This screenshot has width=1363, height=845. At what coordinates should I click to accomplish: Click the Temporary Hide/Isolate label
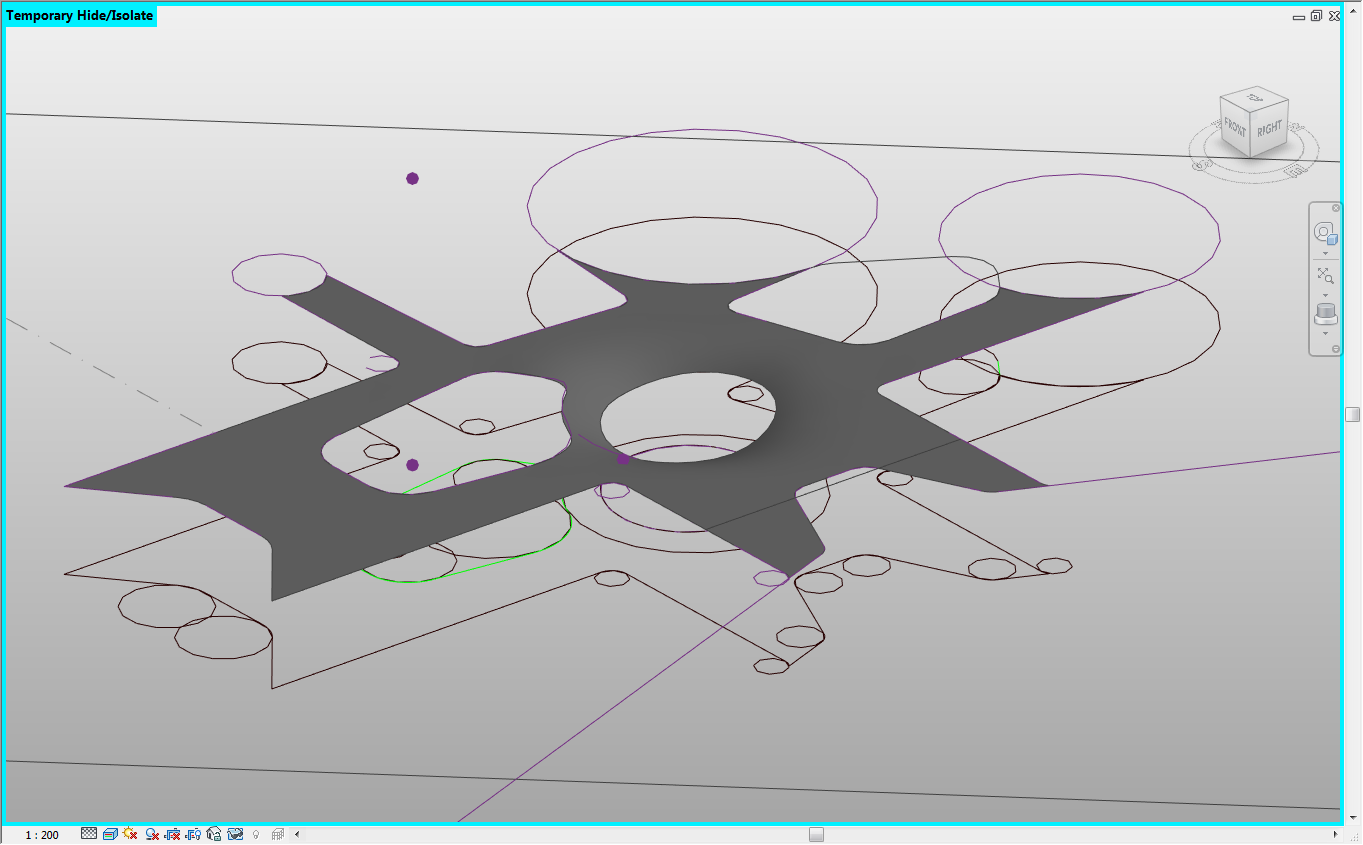point(80,15)
